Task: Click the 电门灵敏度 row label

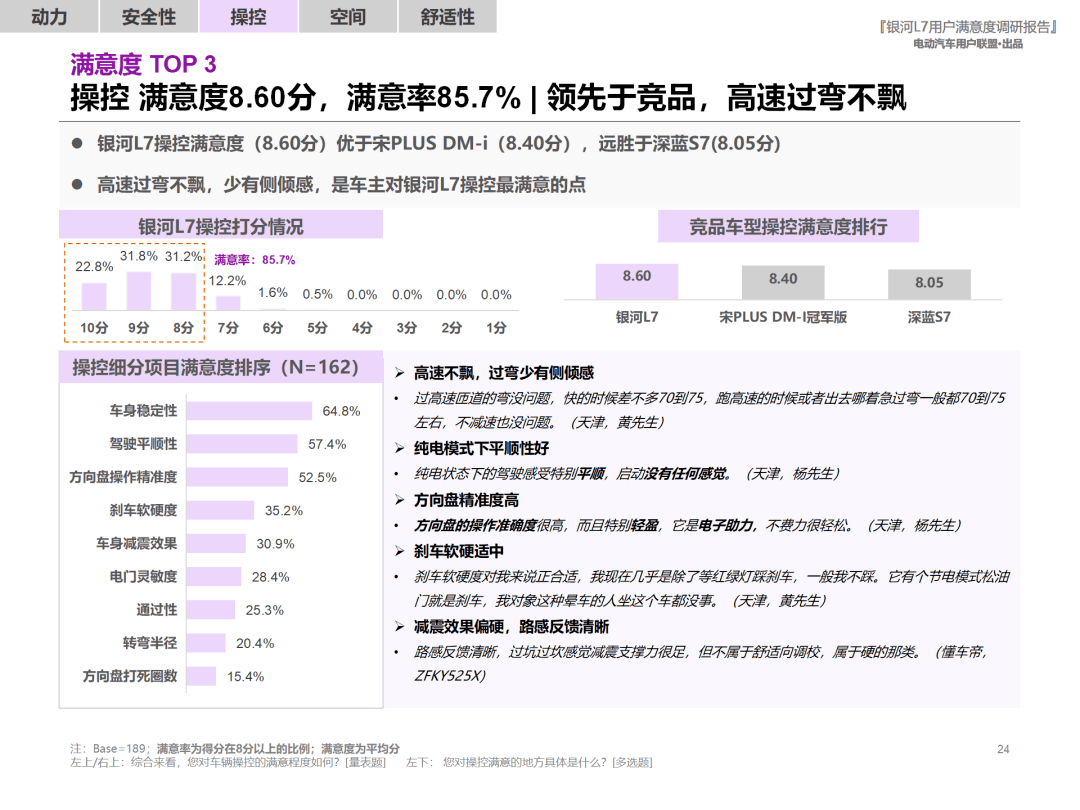Action: 143,577
